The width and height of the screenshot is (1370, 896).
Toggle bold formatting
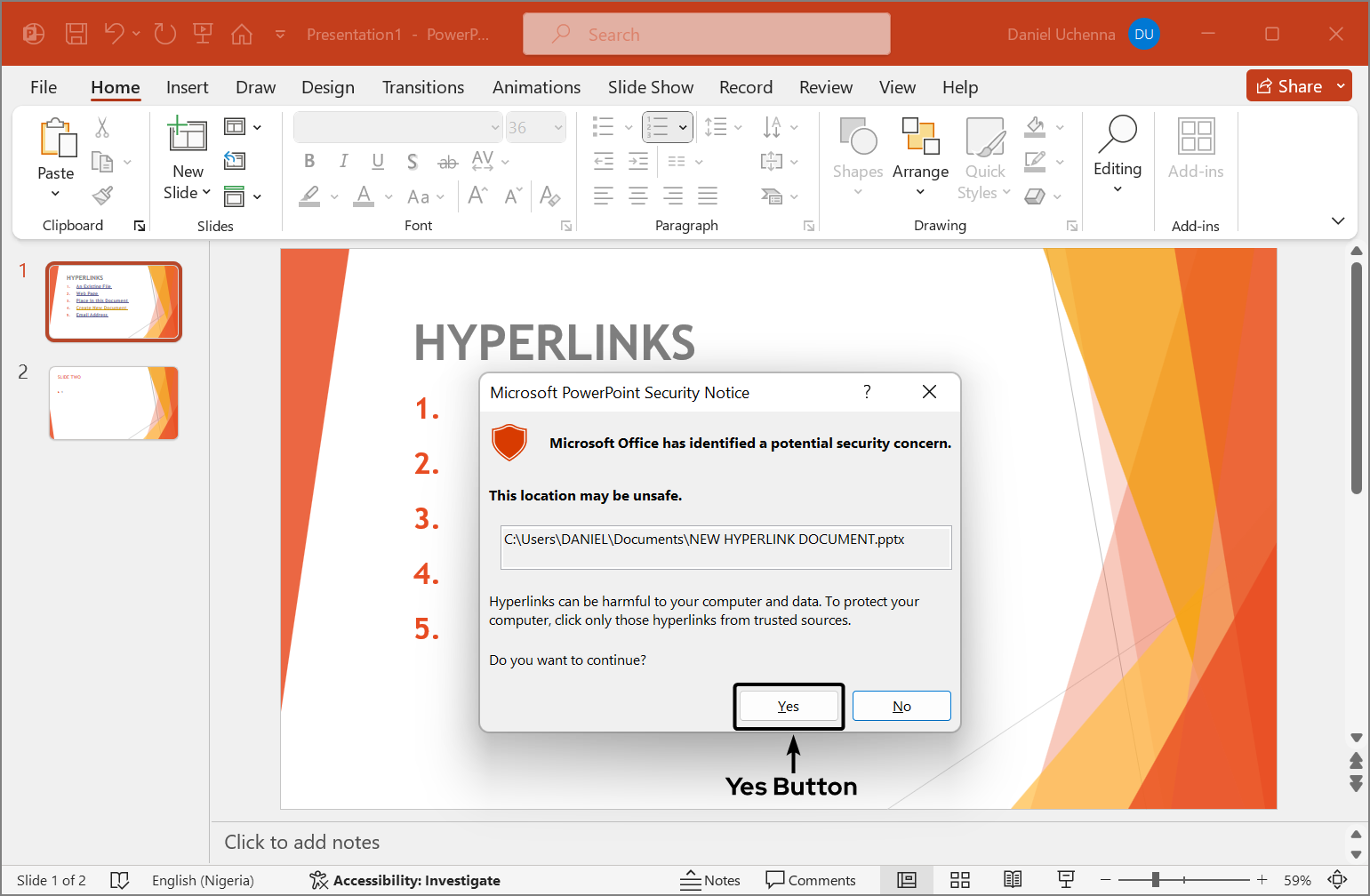308,161
